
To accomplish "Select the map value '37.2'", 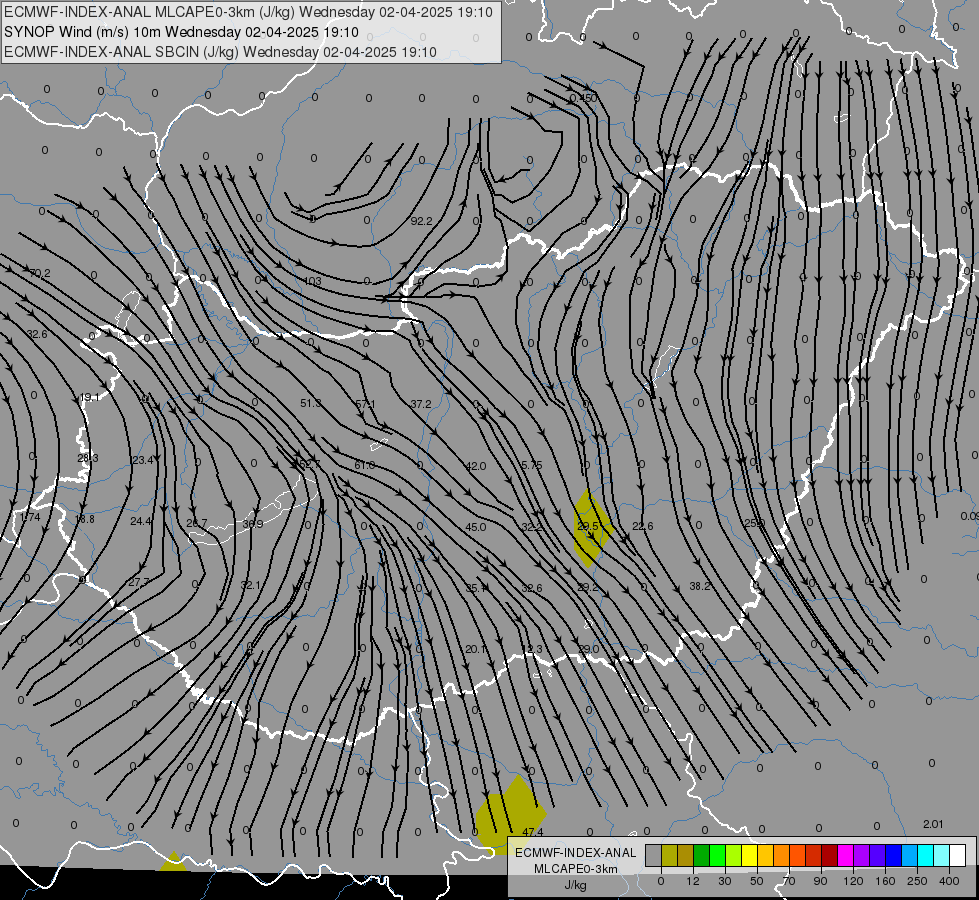I will (421, 405).
